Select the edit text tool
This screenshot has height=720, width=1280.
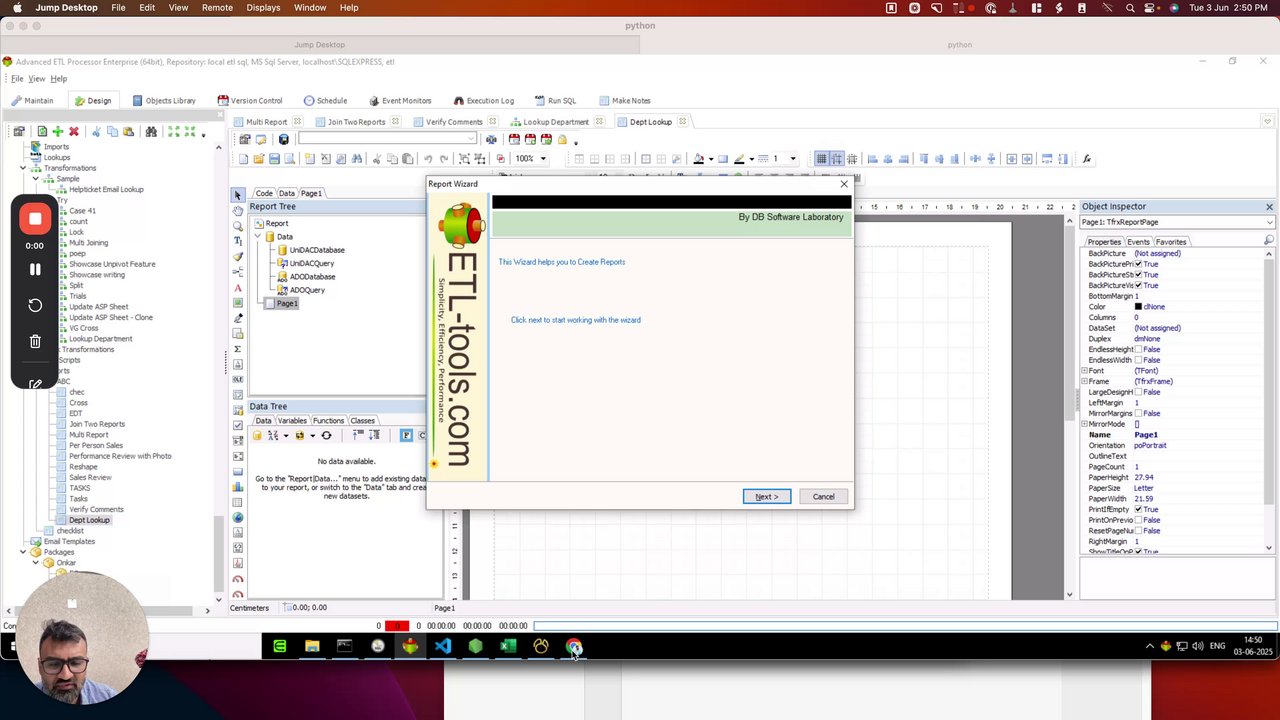point(238,241)
